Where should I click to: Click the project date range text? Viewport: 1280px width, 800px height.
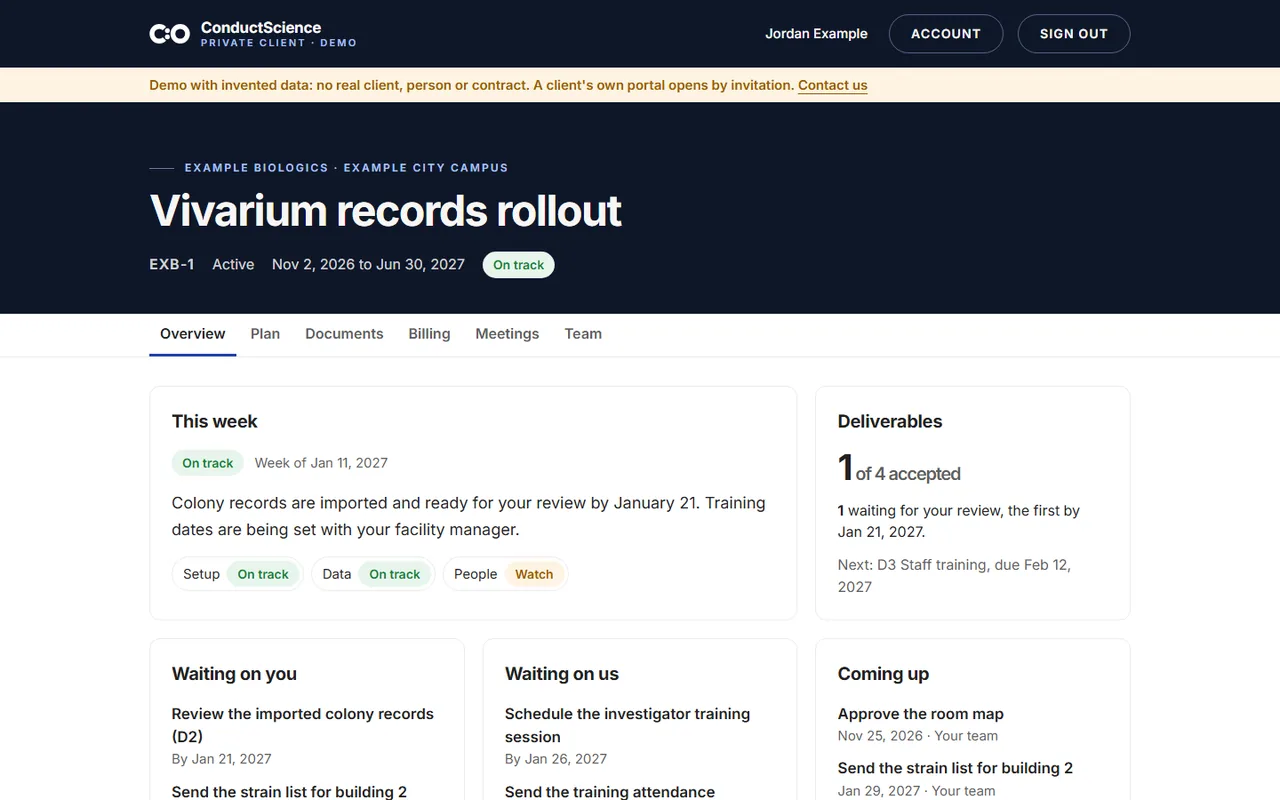pyautogui.click(x=368, y=265)
